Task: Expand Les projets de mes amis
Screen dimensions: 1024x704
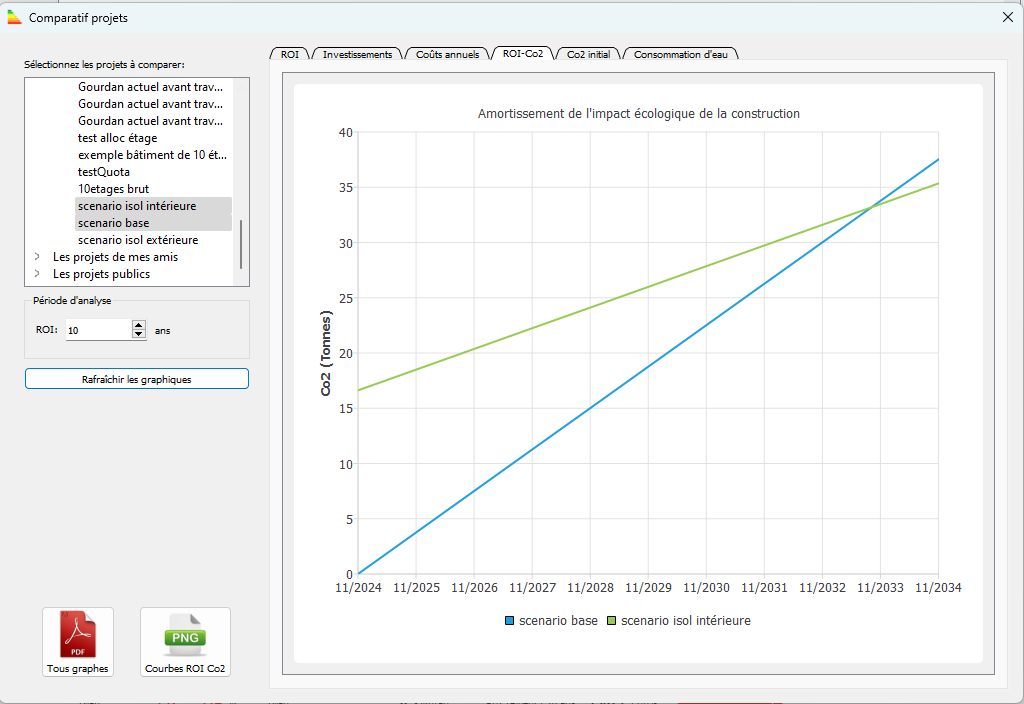Action: pyautogui.click(x=37, y=257)
